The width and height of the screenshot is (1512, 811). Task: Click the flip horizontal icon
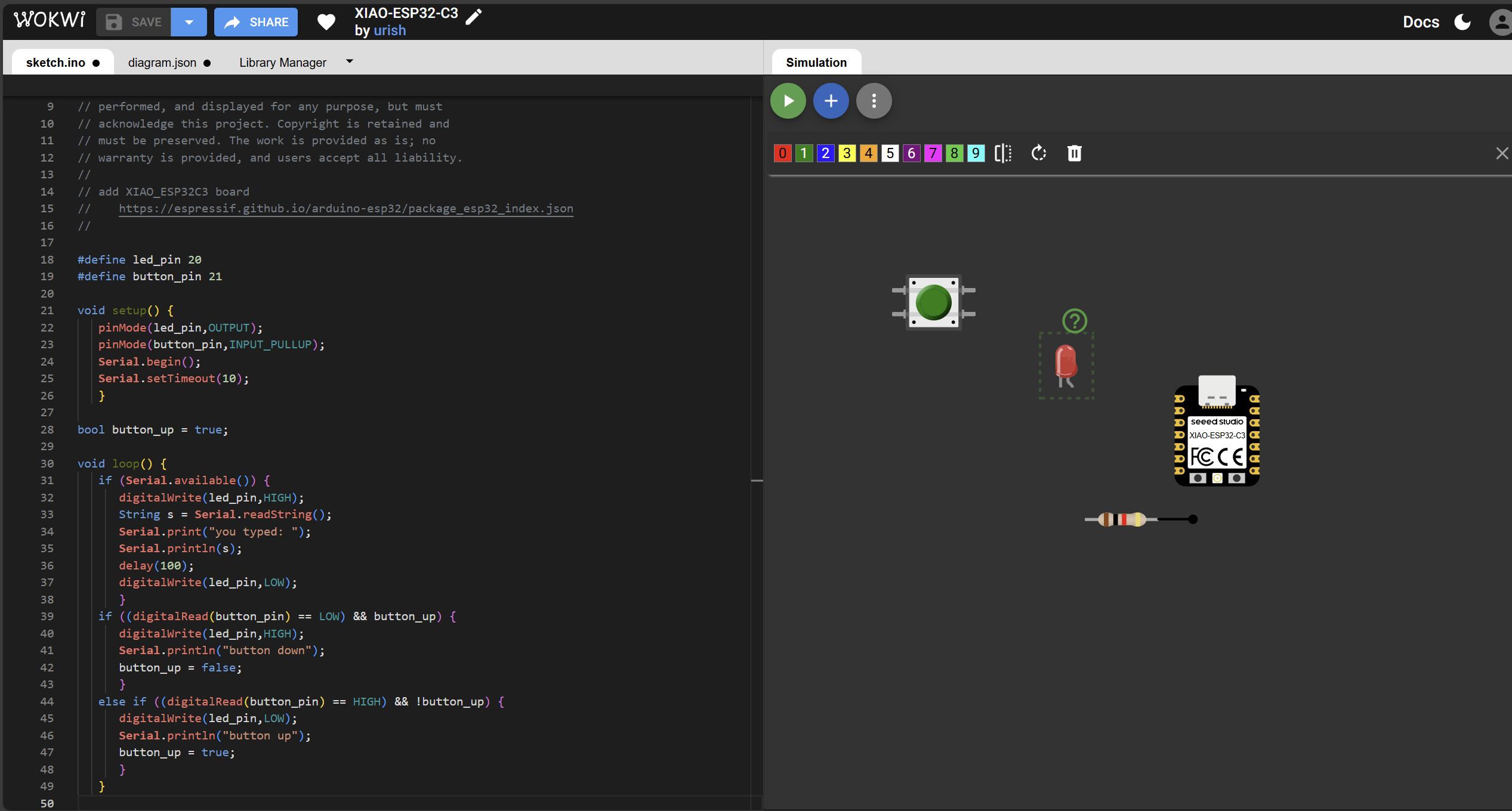(1003, 153)
